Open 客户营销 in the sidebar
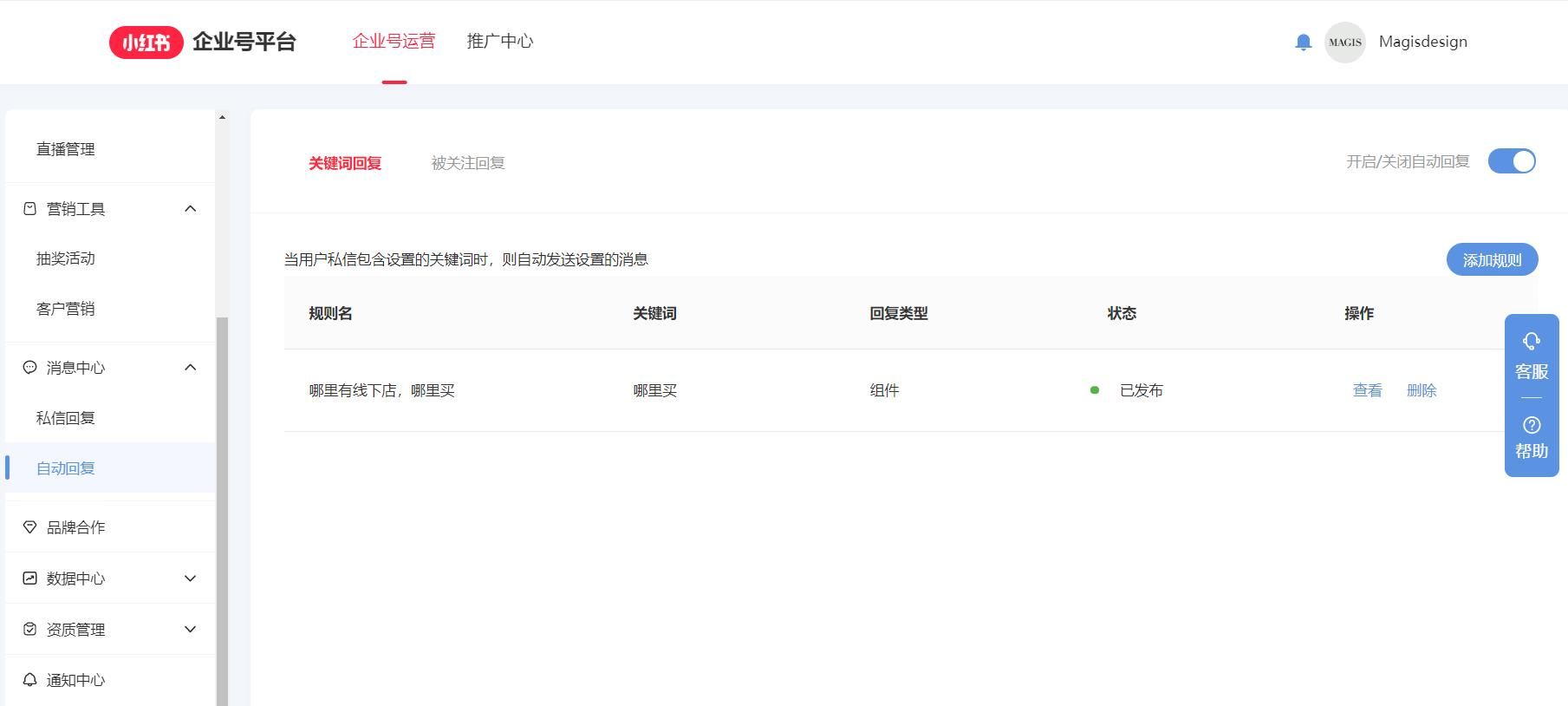The height and width of the screenshot is (706, 1568). click(x=66, y=309)
